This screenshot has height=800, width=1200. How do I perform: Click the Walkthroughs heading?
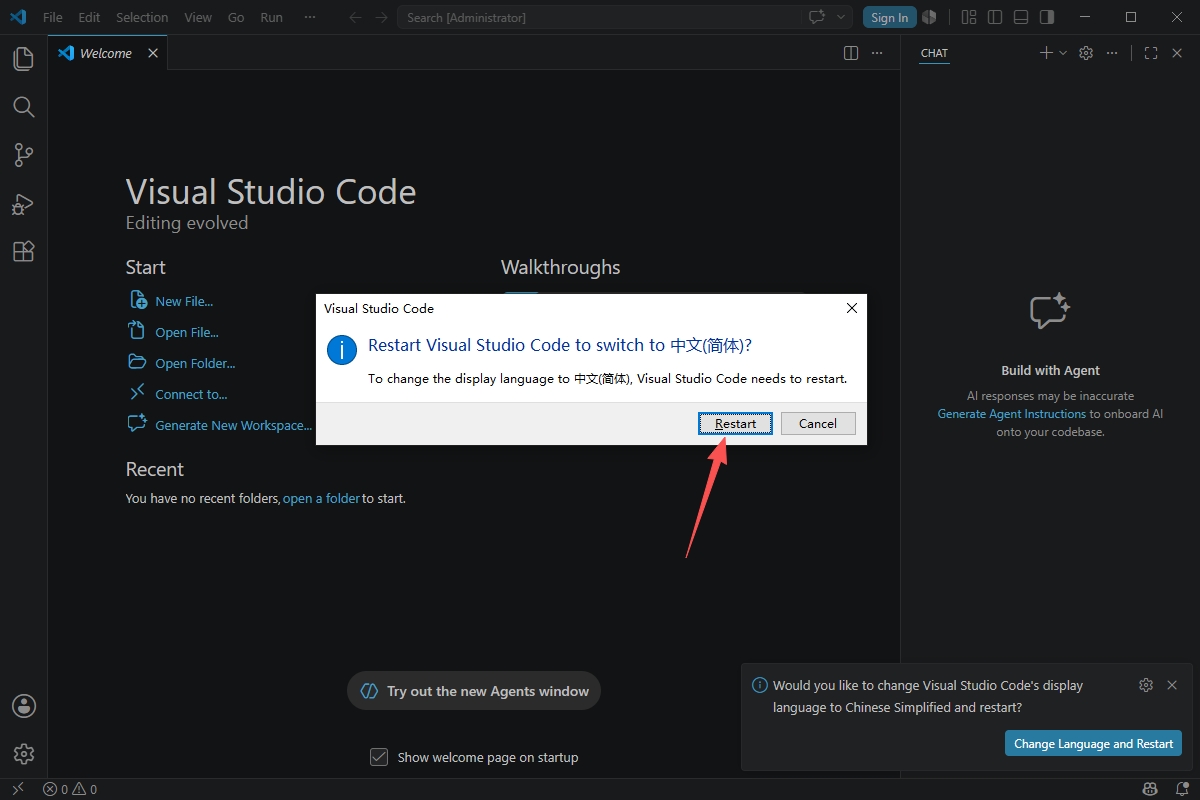pos(560,267)
